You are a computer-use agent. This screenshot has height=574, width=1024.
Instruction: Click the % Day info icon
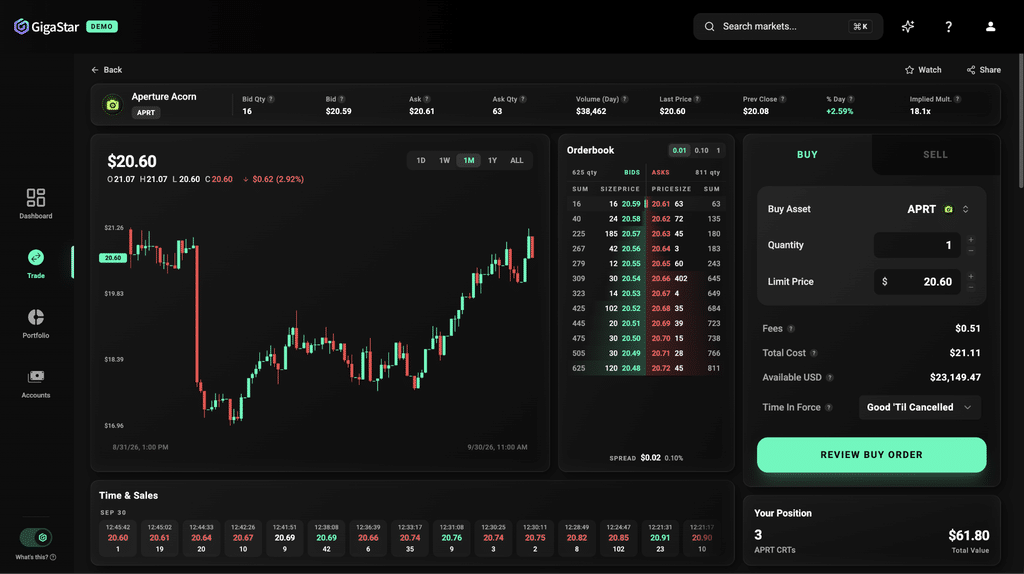coord(851,99)
